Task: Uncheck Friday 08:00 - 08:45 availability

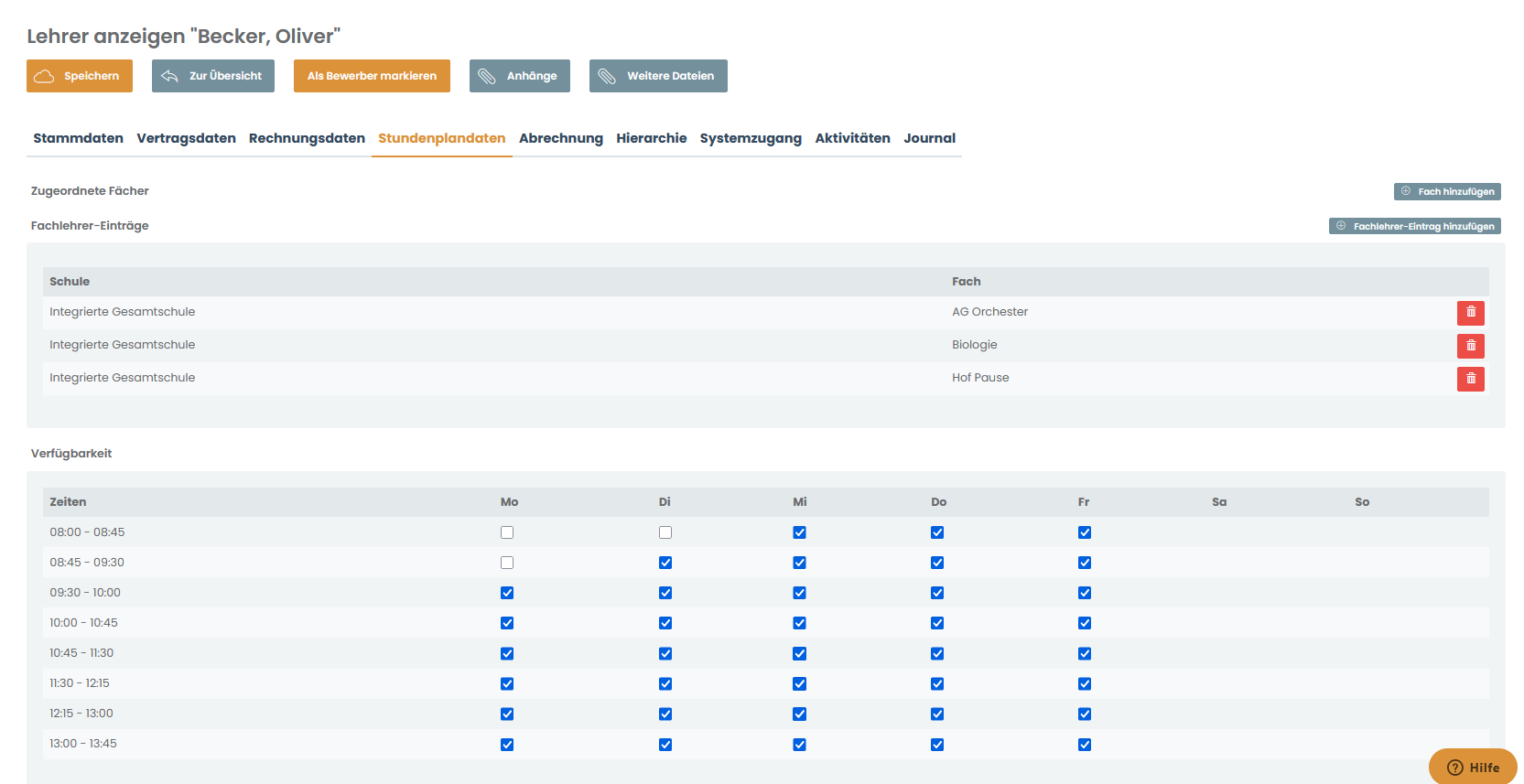Action: pos(1085,532)
